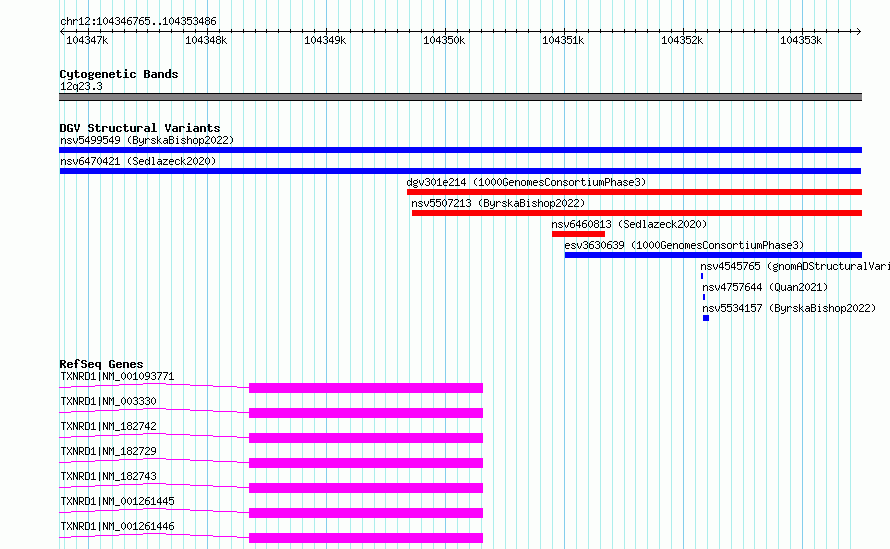
Task: Select the TXNRD1|NM_182742 transcript label
Action: coord(108,426)
